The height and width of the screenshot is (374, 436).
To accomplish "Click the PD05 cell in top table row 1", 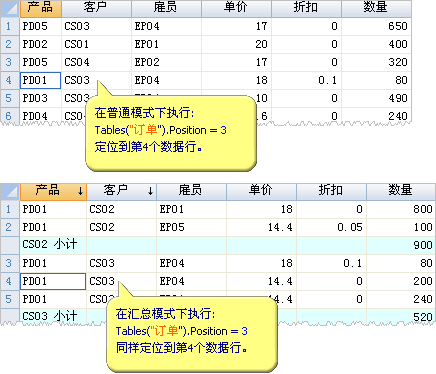I will pyautogui.click(x=41, y=26).
